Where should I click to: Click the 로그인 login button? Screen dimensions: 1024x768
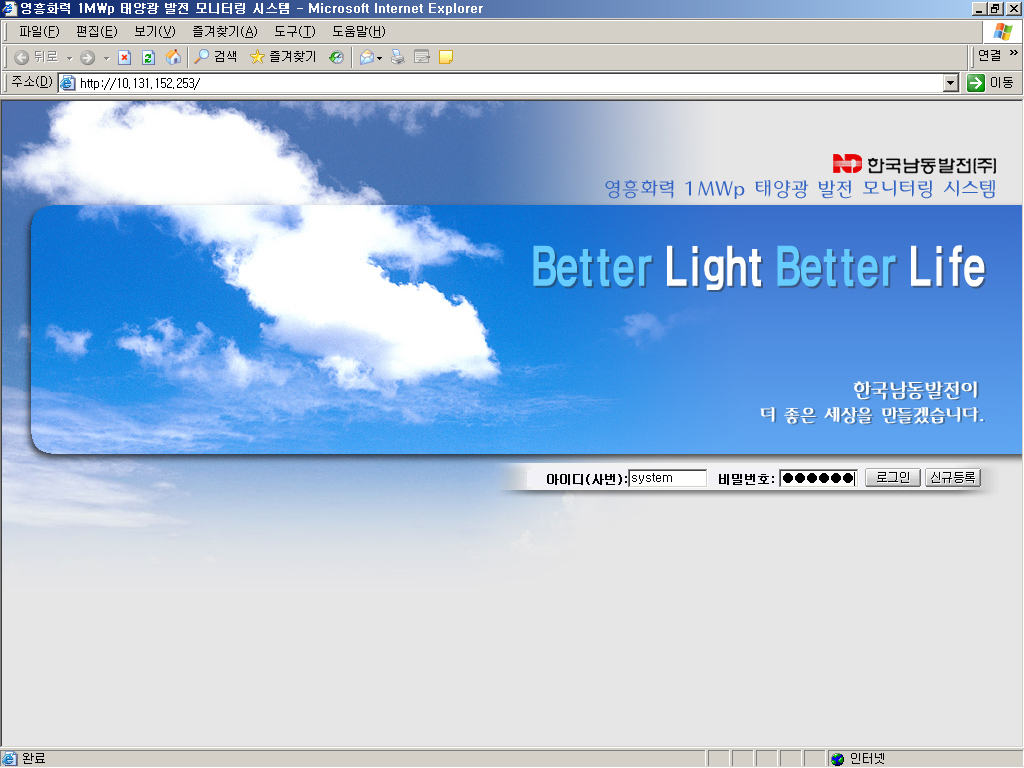point(892,477)
